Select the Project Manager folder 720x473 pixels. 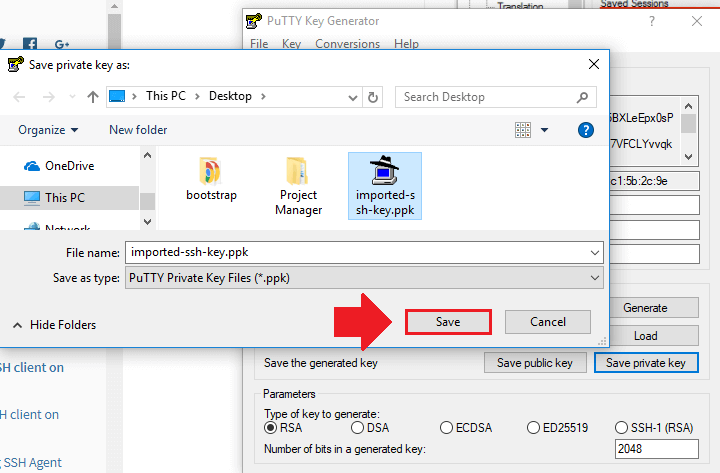coord(298,186)
